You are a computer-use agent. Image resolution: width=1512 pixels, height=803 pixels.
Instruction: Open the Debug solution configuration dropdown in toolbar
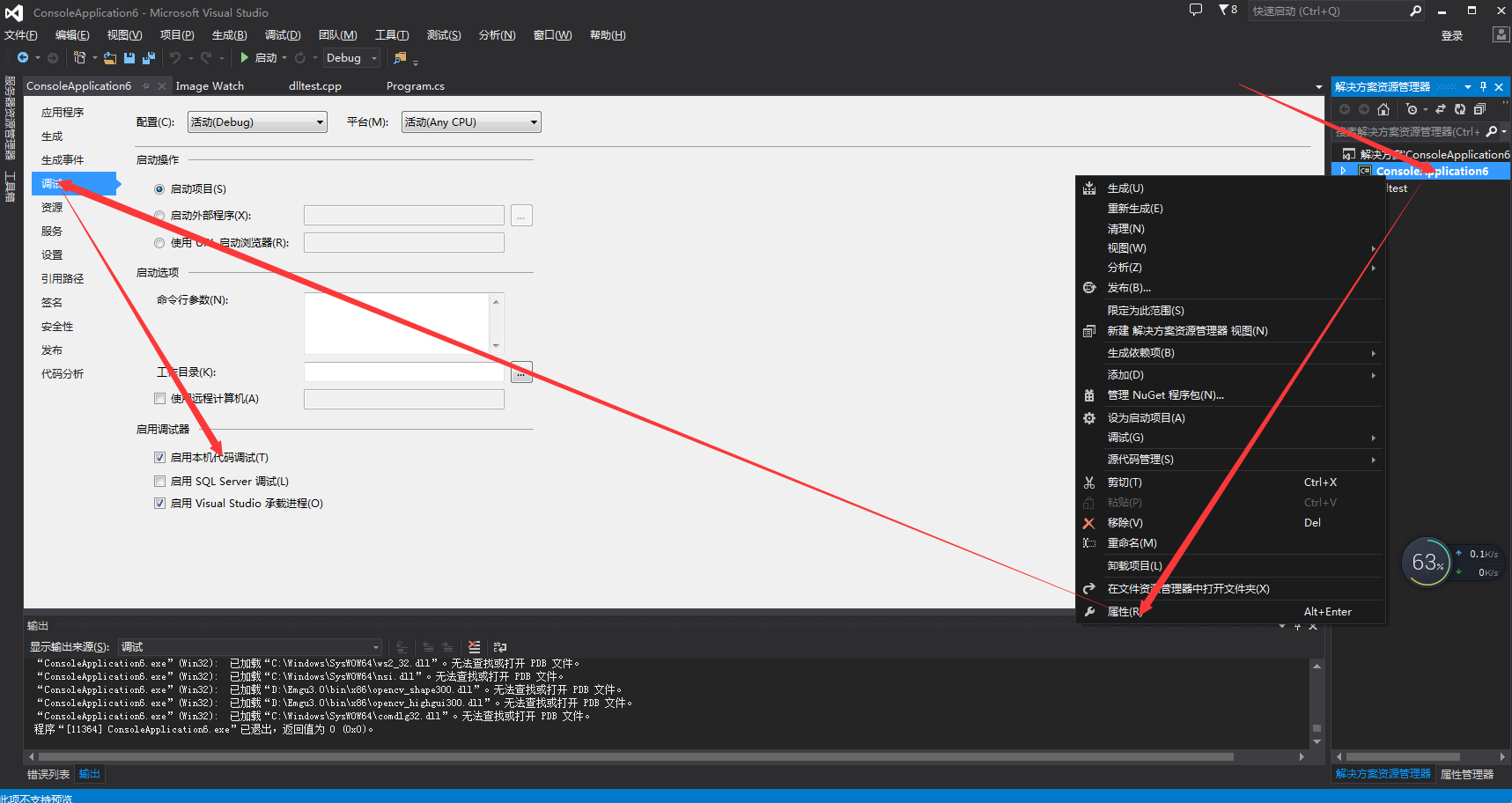pos(352,58)
